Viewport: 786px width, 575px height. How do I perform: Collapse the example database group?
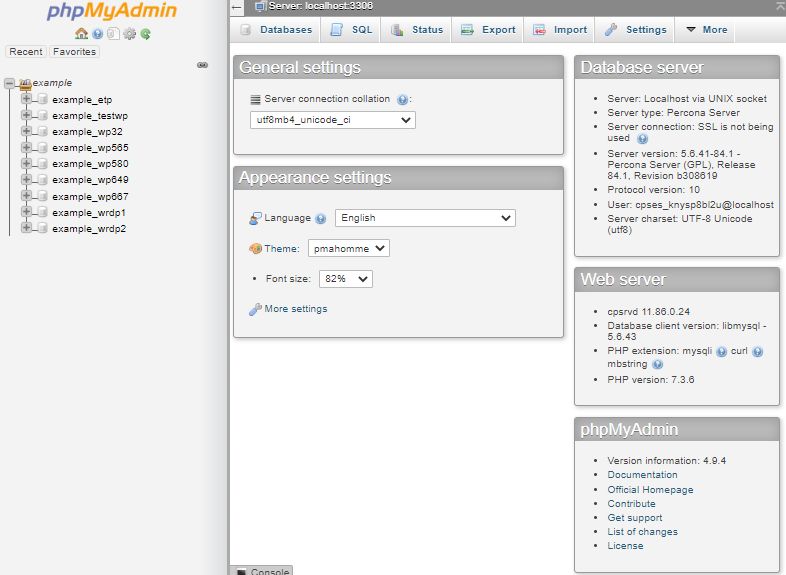tap(9, 83)
